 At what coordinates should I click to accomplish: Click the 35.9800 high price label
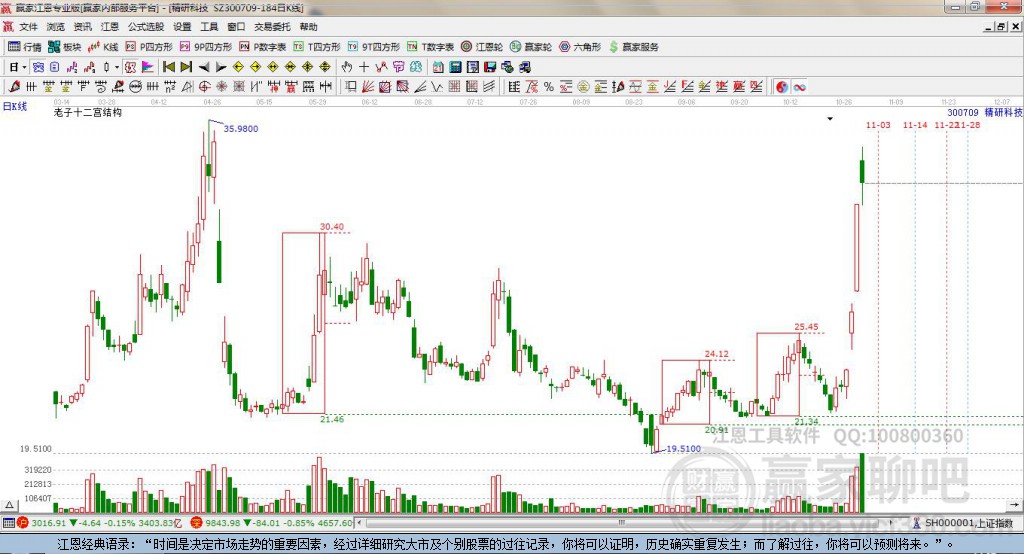point(241,129)
